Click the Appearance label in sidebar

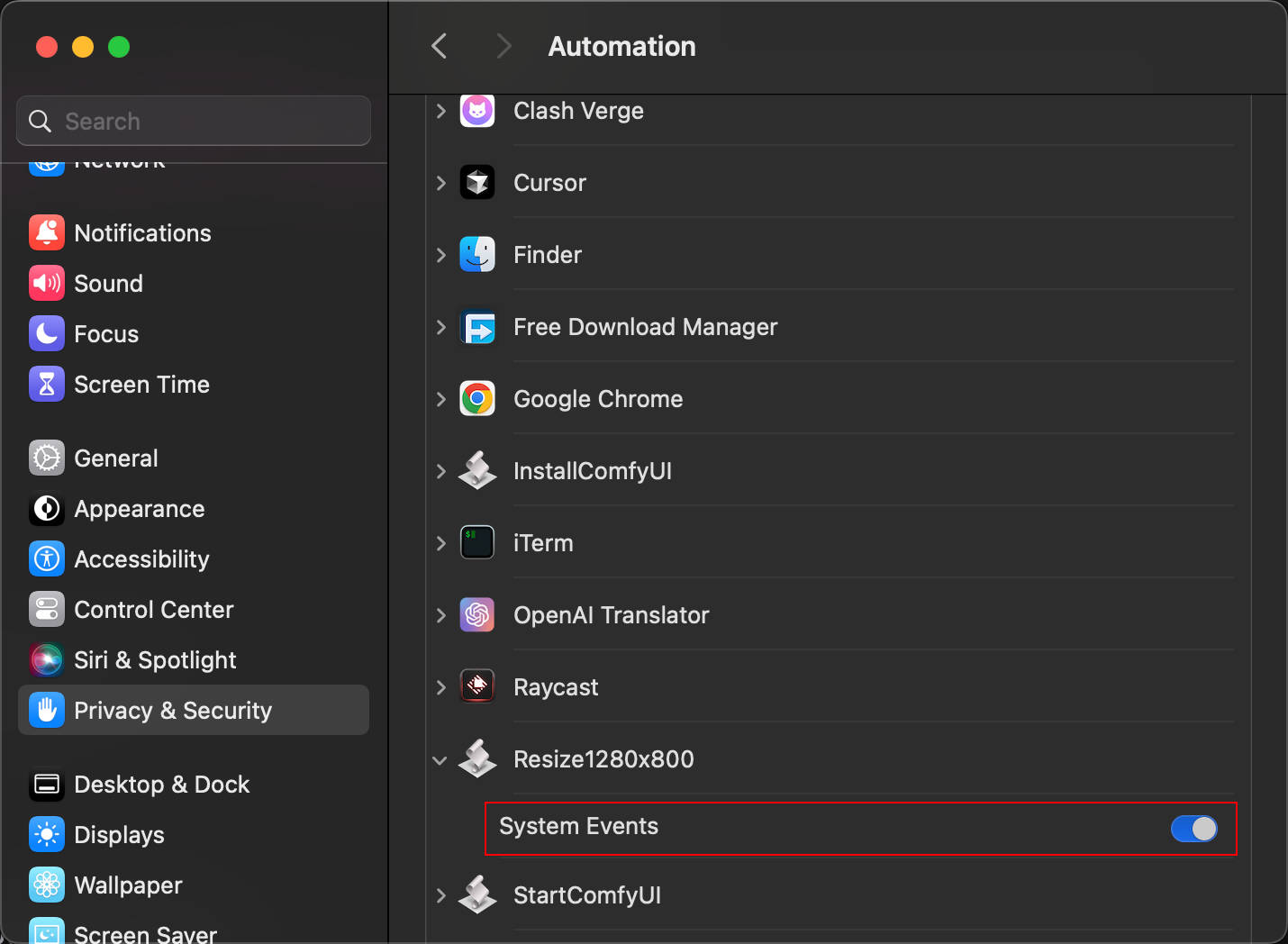tap(140, 509)
